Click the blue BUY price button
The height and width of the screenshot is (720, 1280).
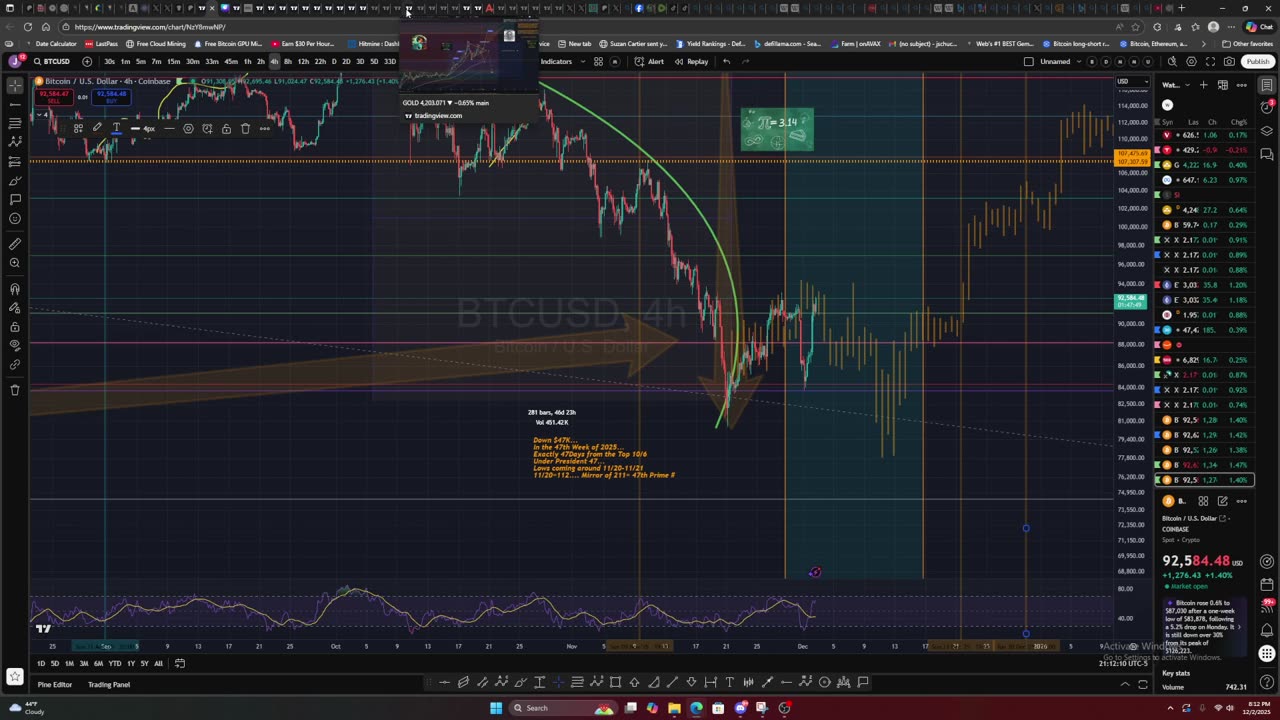point(111,96)
